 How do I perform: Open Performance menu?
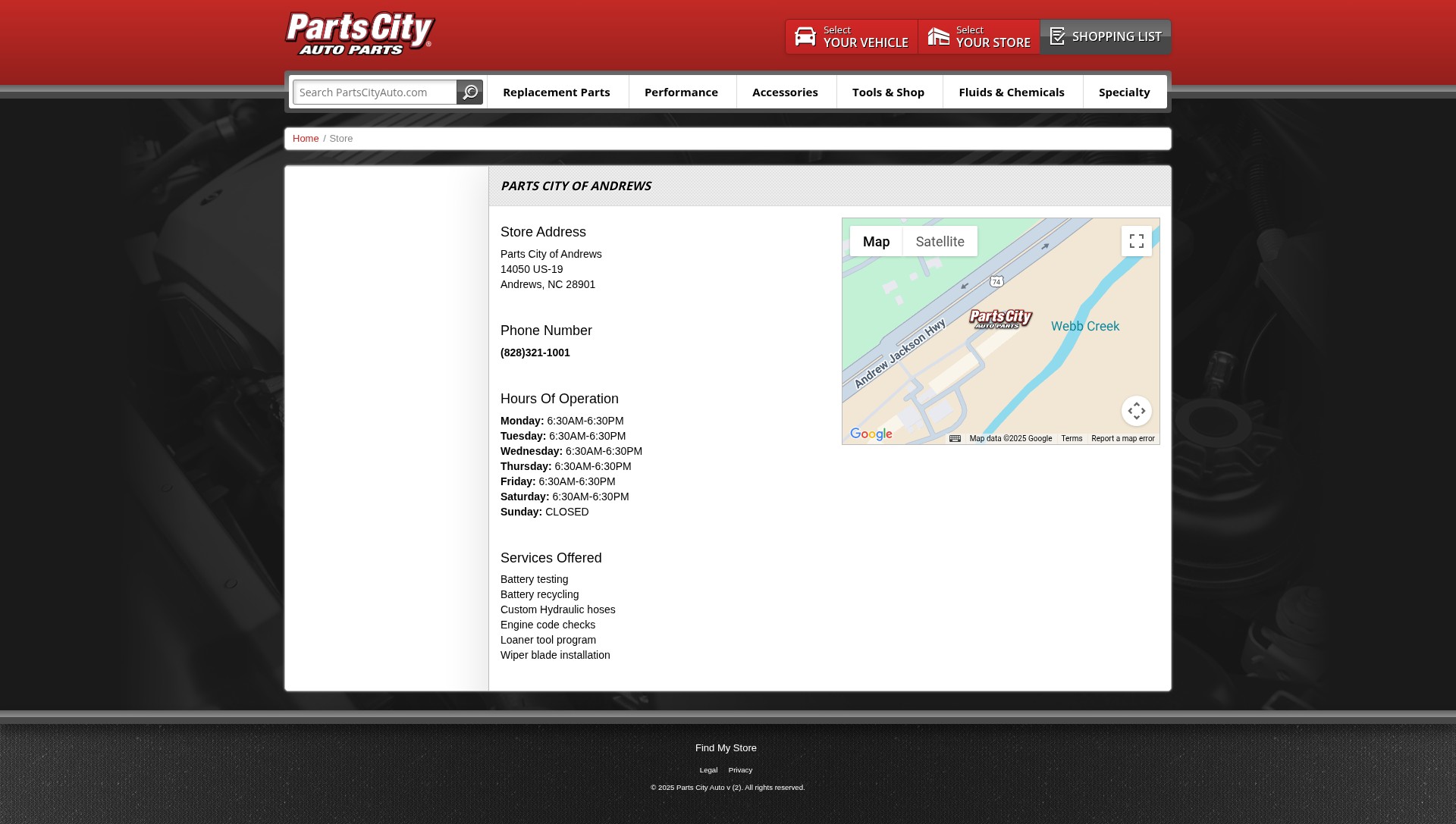(x=681, y=92)
